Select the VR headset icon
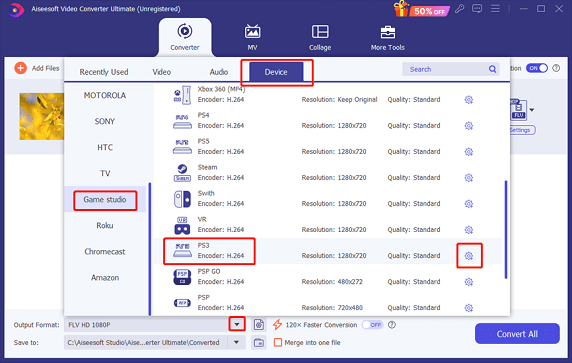 click(182, 225)
